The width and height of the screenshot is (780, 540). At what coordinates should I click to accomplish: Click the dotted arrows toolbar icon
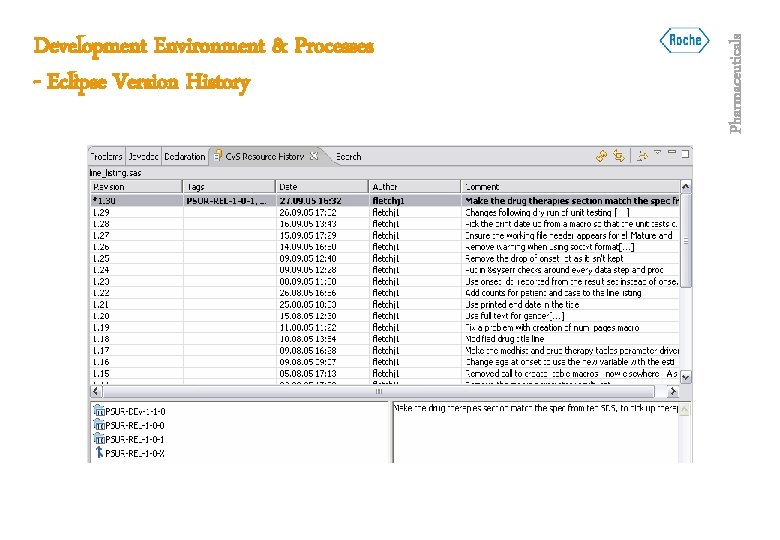pyautogui.click(x=642, y=156)
